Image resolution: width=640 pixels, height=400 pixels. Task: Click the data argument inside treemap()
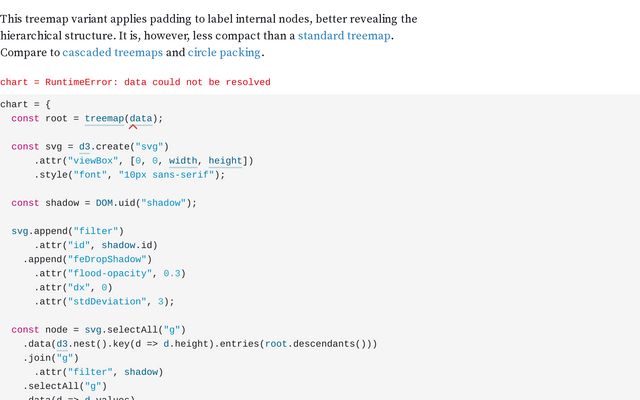141,118
